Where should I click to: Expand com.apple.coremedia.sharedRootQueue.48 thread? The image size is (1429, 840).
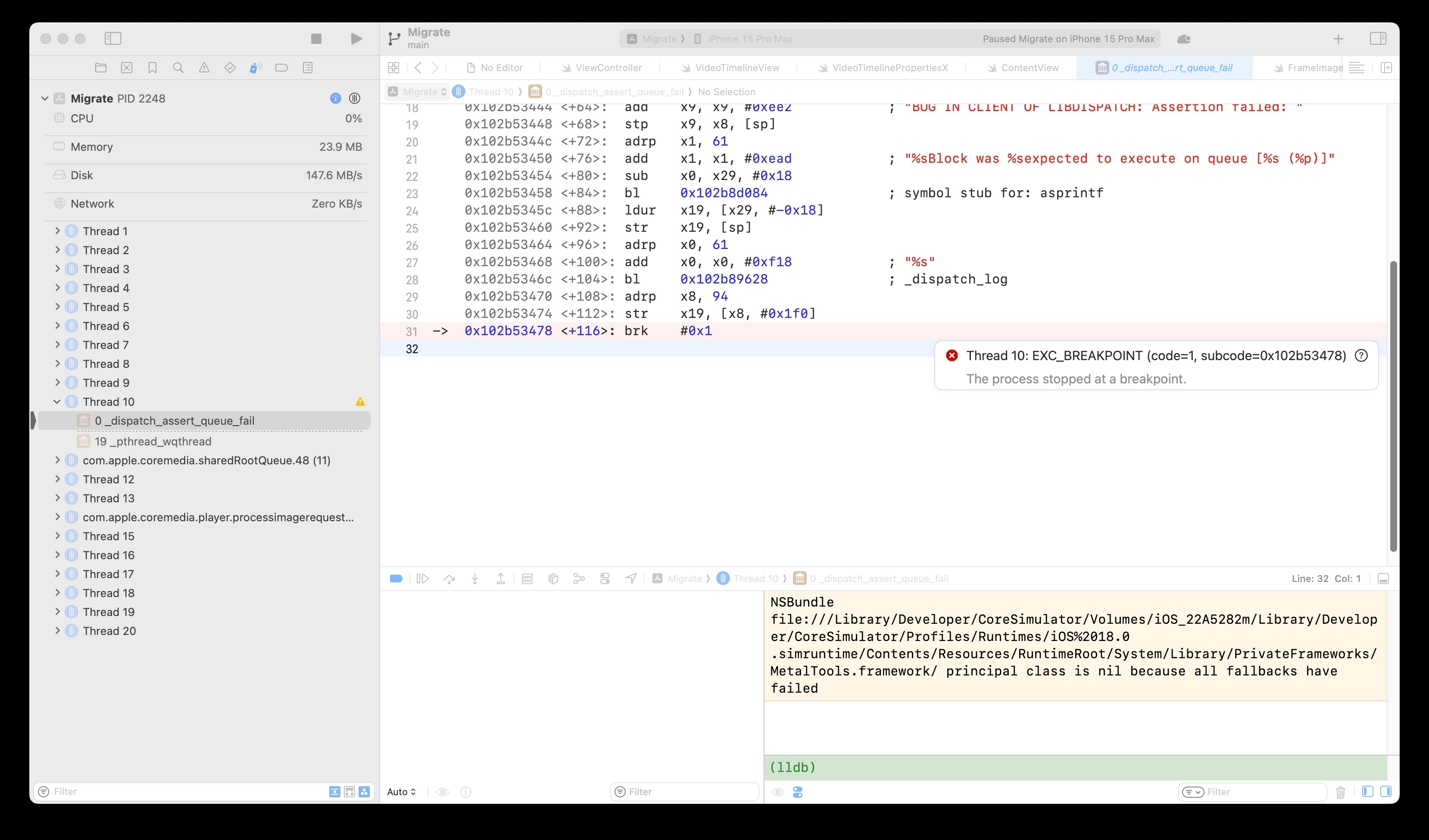coord(57,460)
